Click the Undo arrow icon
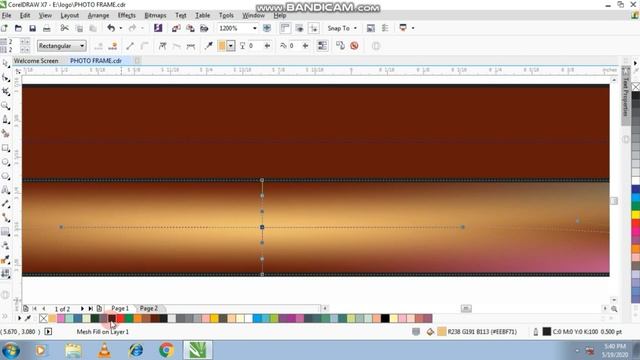This screenshot has height=360, width=640. coord(111,28)
